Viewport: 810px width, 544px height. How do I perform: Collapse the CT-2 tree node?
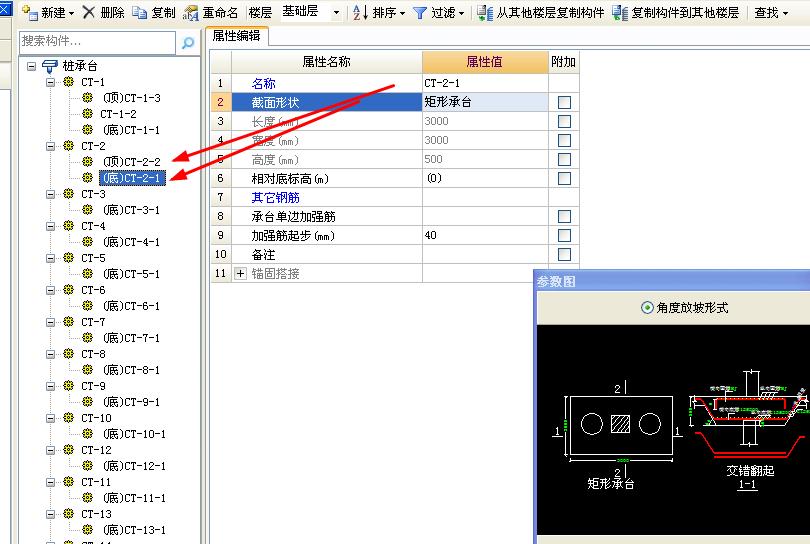(50, 146)
